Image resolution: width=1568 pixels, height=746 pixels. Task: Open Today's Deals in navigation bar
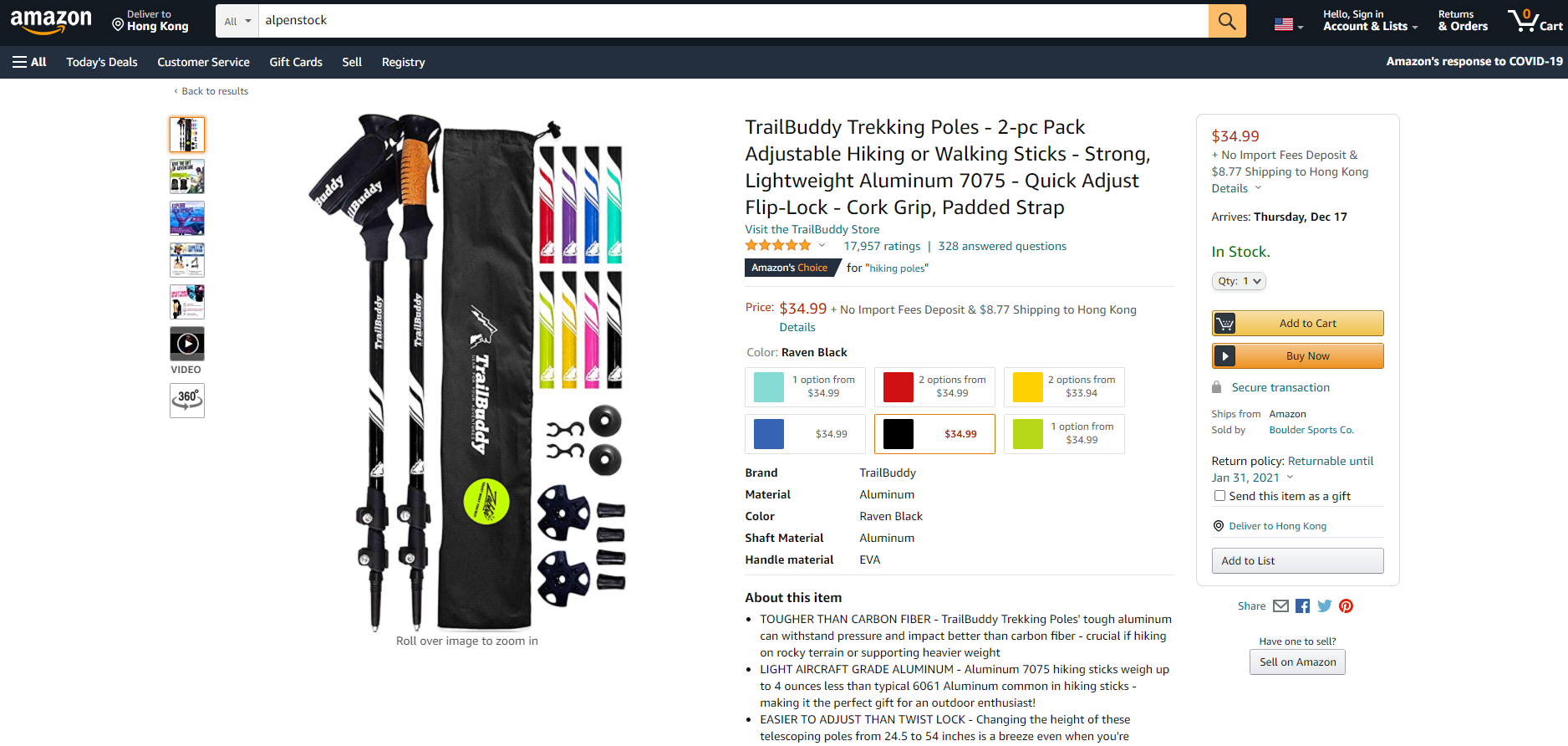coord(102,62)
